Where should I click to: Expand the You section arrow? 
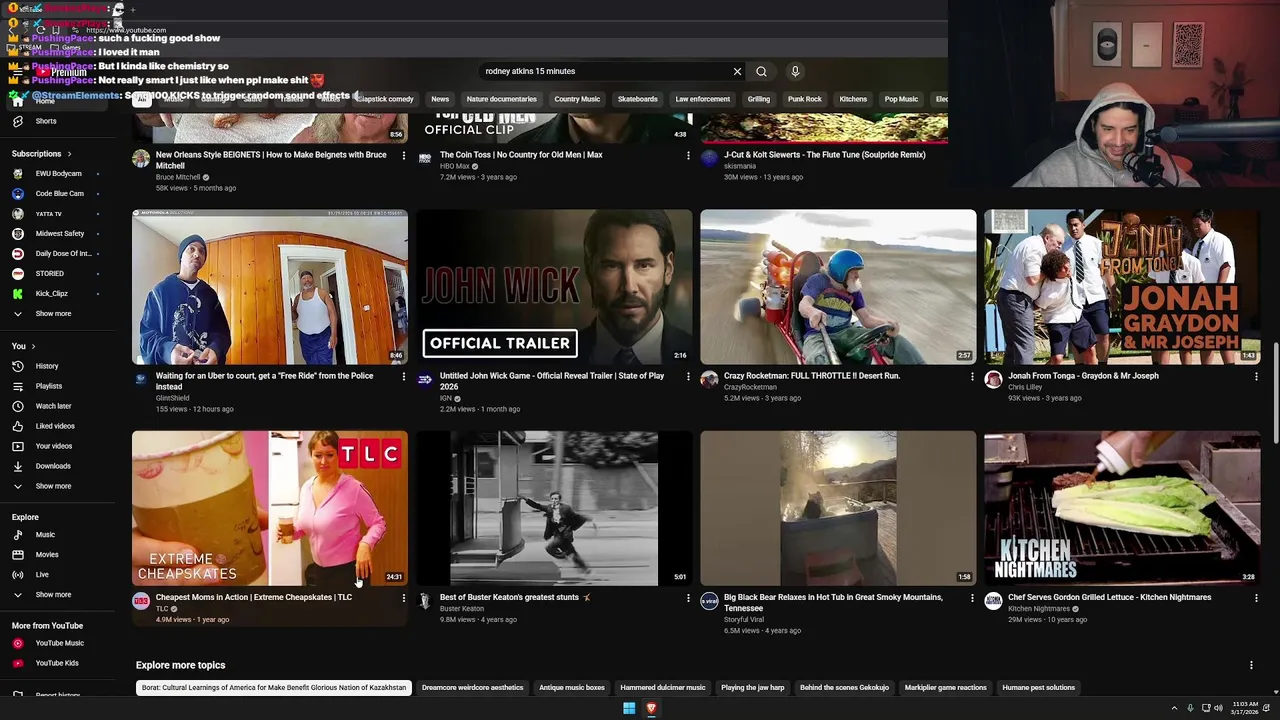(32, 346)
